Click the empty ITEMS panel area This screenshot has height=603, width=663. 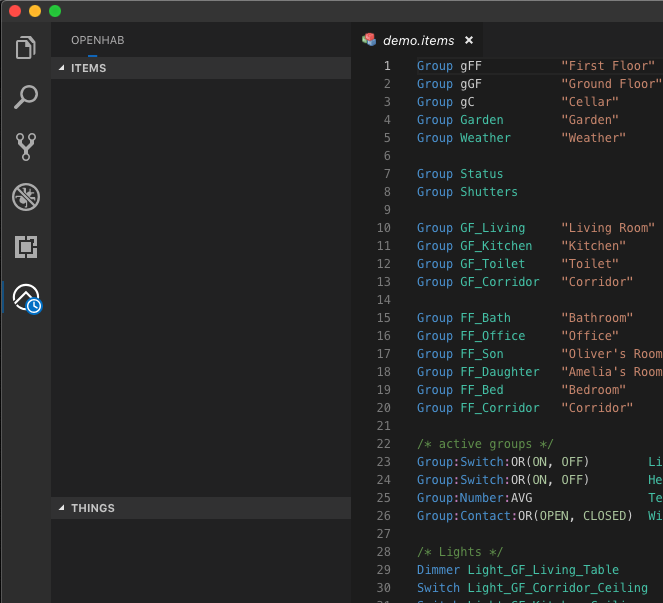click(200, 280)
